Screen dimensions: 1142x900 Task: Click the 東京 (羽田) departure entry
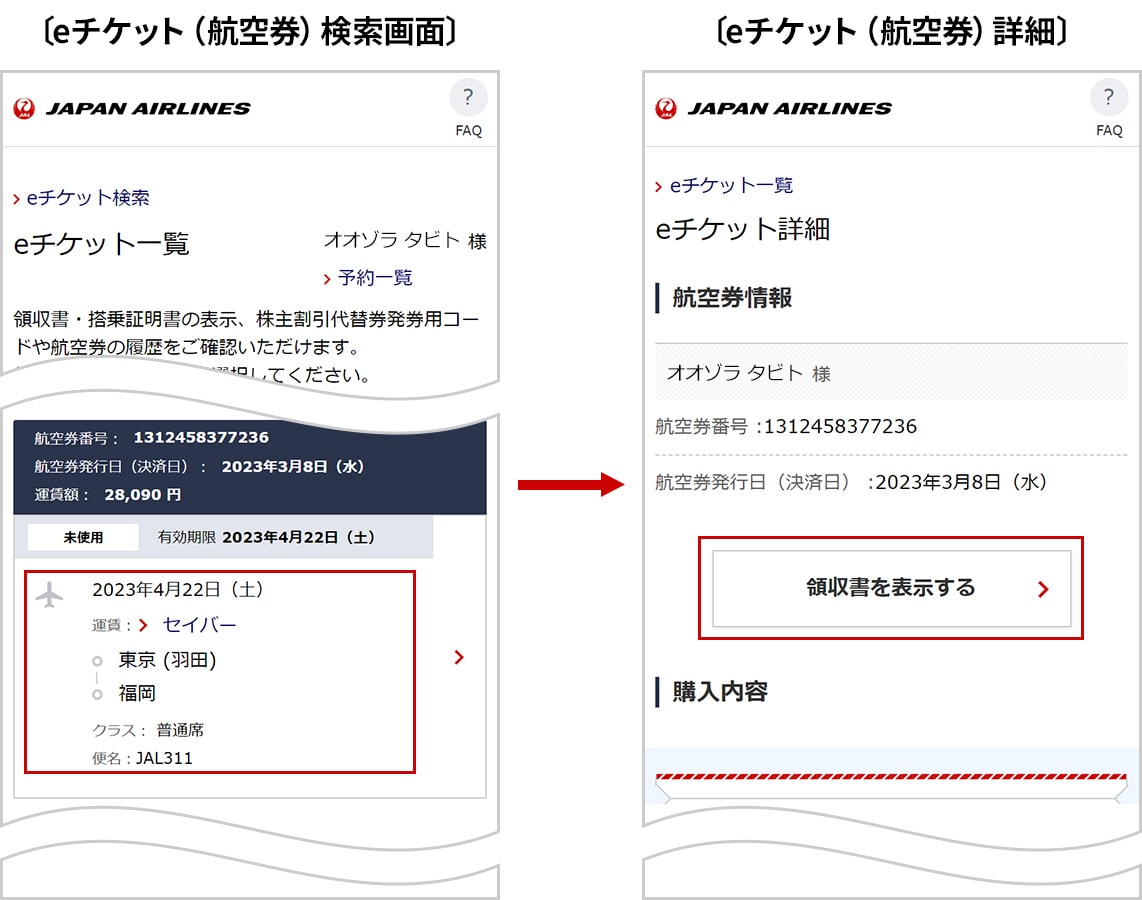(167, 660)
